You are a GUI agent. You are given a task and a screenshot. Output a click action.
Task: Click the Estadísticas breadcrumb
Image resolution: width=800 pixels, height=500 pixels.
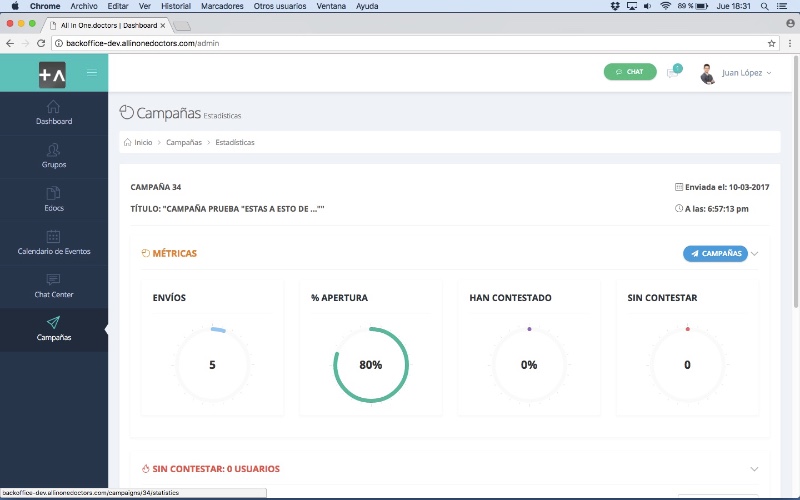(235, 142)
